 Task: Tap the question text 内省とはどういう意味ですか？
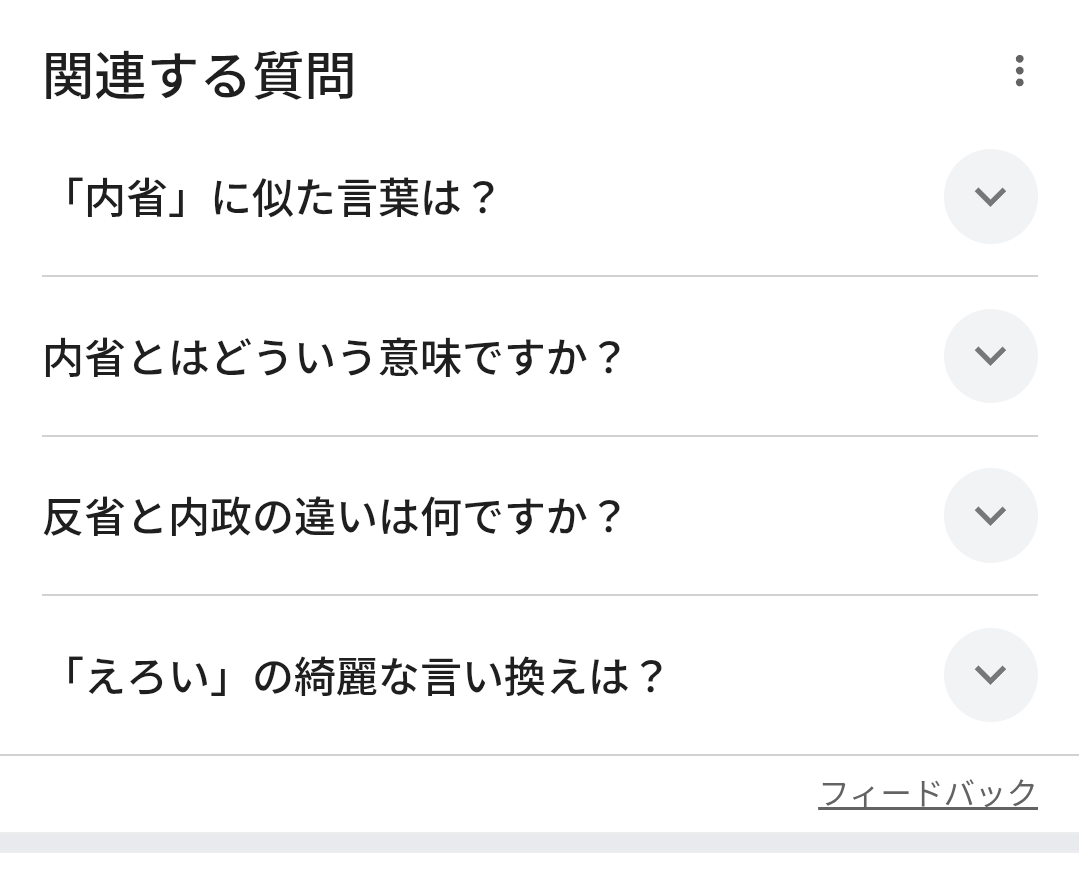click(334, 357)
